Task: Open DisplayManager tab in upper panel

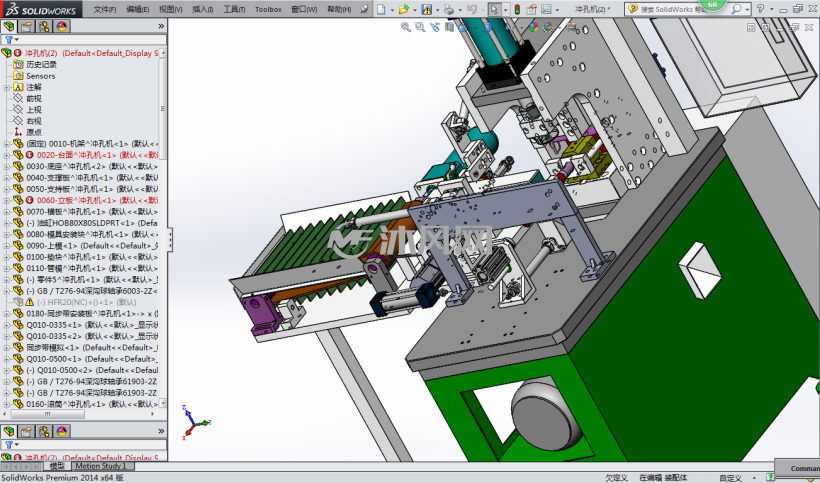Action: [62, 26]
